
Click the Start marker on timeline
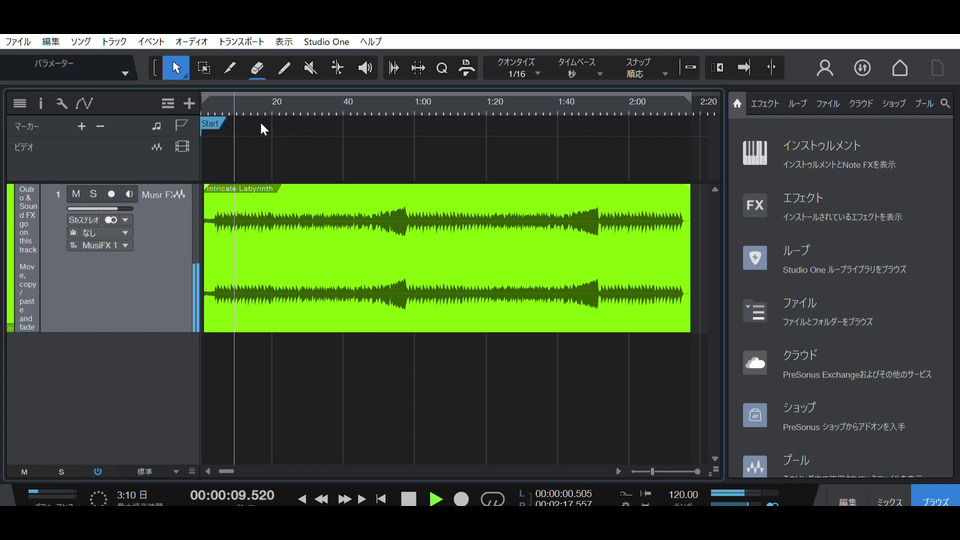211,124
